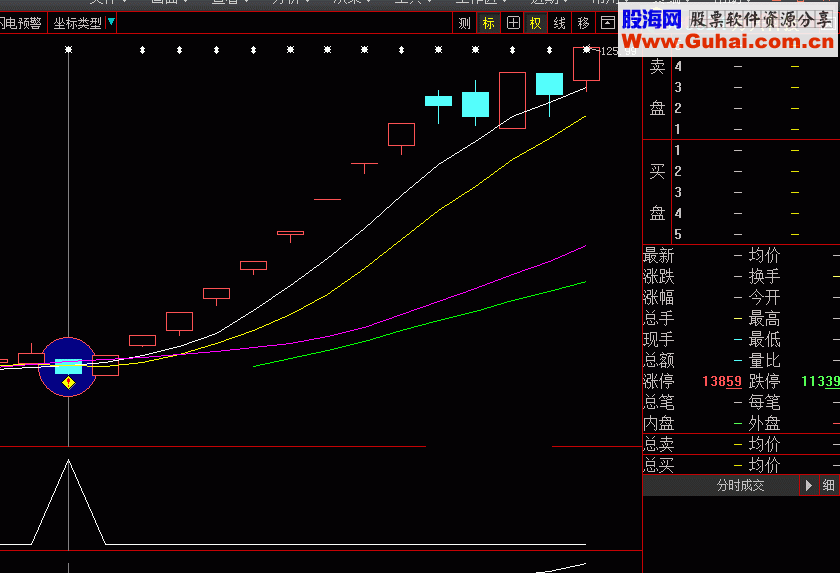Click the 最高 high price label
Screen dimensions: 840x573
tap(764, 318)
